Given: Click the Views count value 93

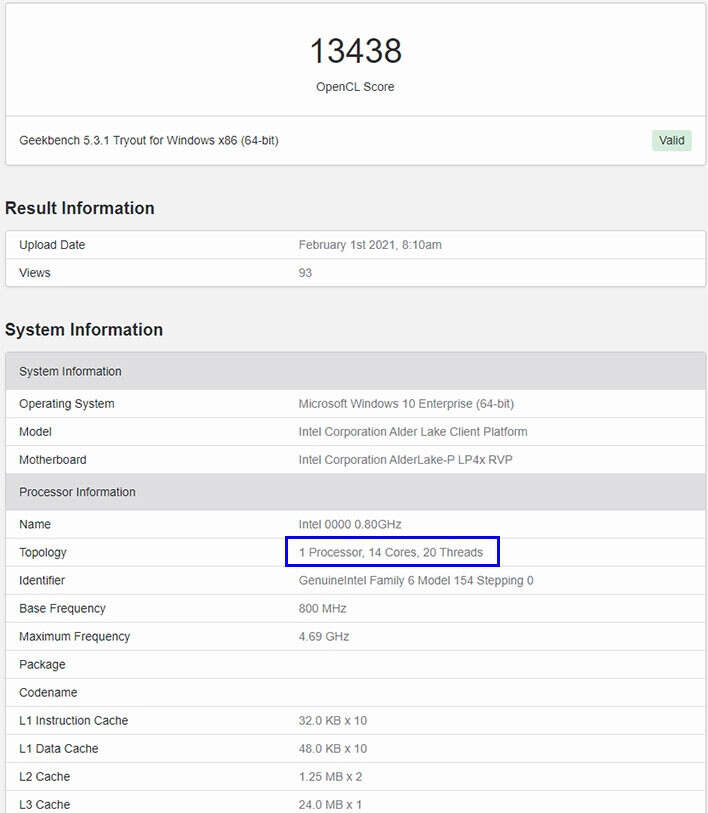Looking at the screenshot, I should (x=305, y=273).
